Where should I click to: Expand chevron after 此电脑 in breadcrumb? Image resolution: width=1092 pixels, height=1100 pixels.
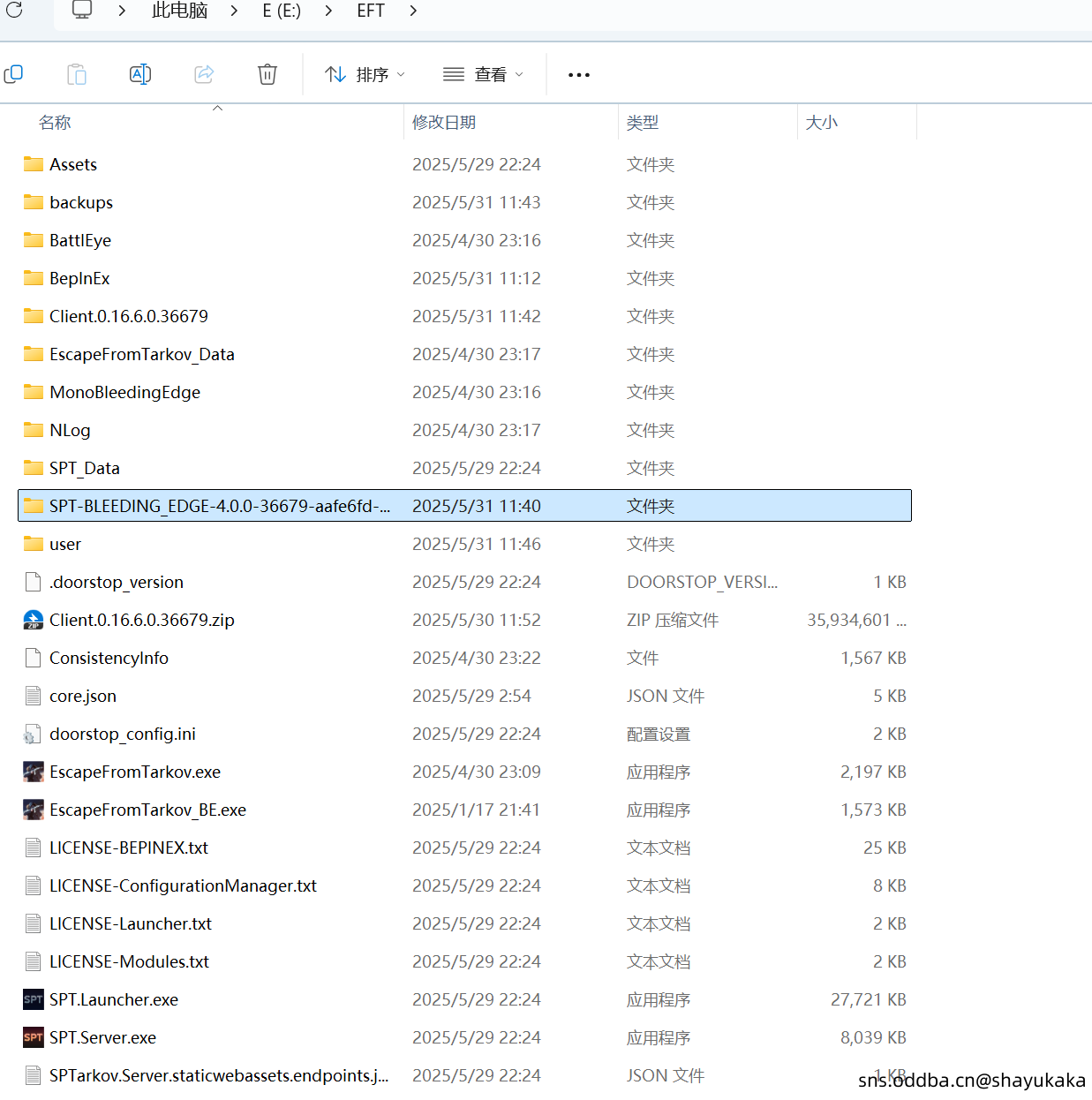pos(234,11)
